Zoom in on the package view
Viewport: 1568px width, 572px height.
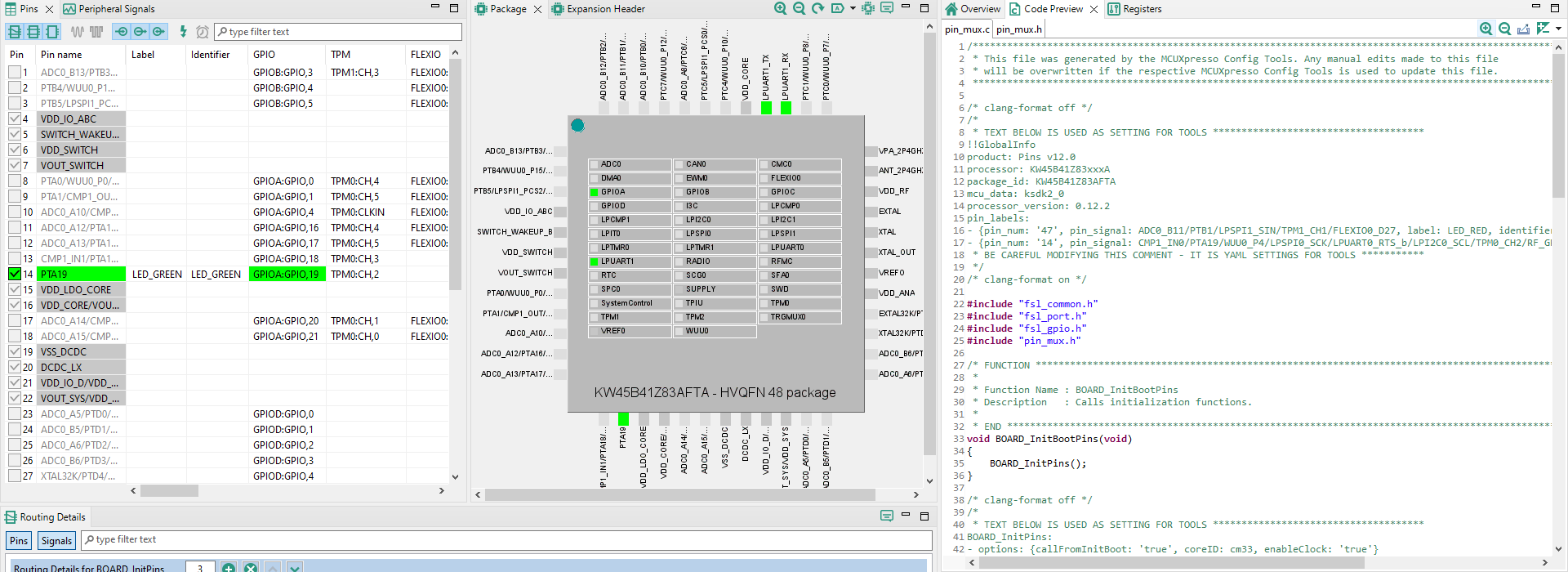[x=781, y=9]
